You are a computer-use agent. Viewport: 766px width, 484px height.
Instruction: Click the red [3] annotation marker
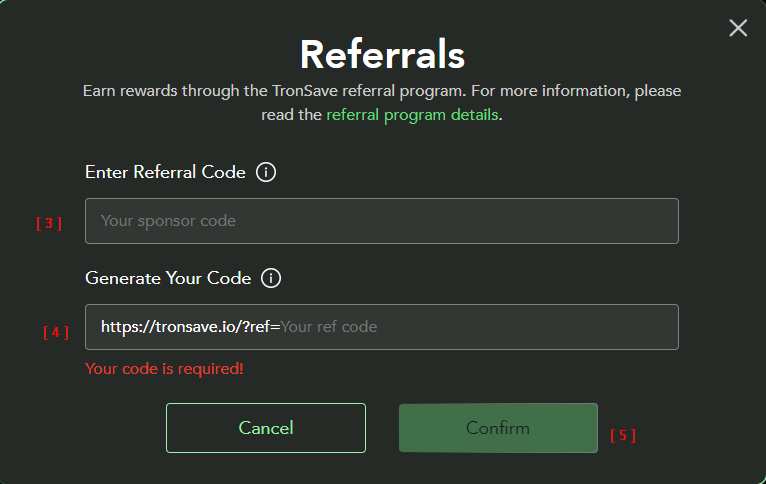click(x=49, y=224)
